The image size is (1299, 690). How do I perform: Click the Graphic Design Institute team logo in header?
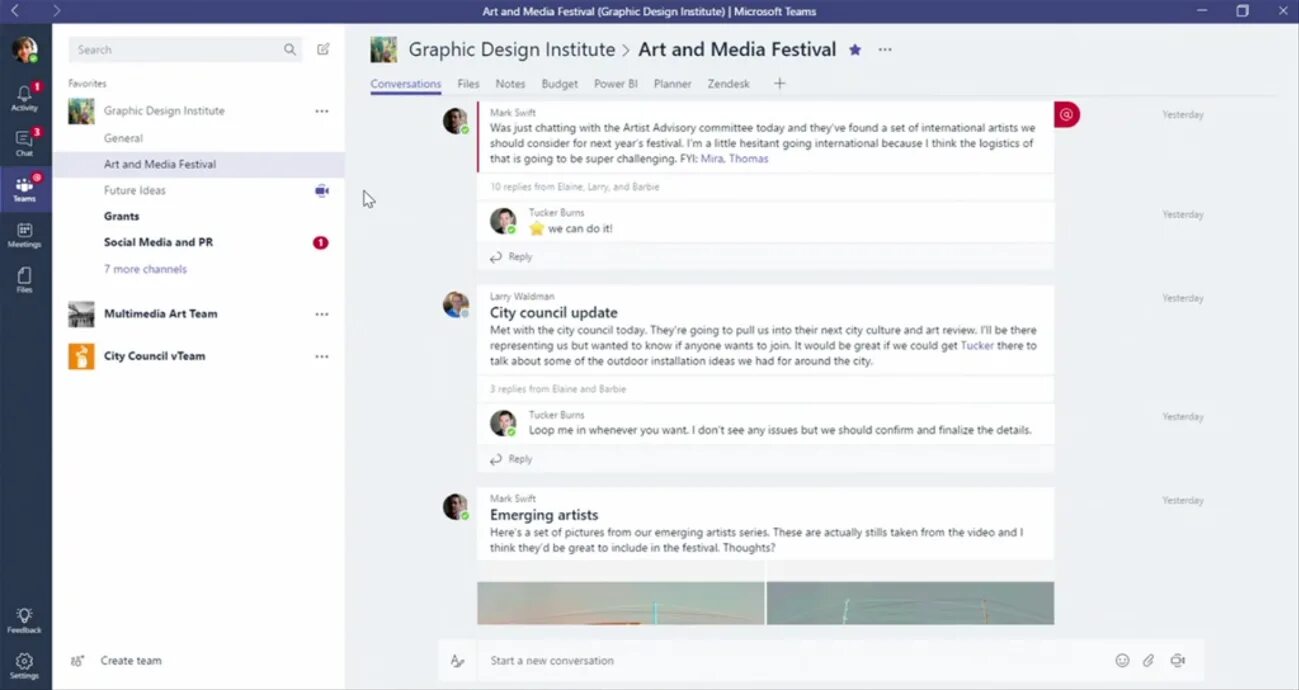click(383, 49)
